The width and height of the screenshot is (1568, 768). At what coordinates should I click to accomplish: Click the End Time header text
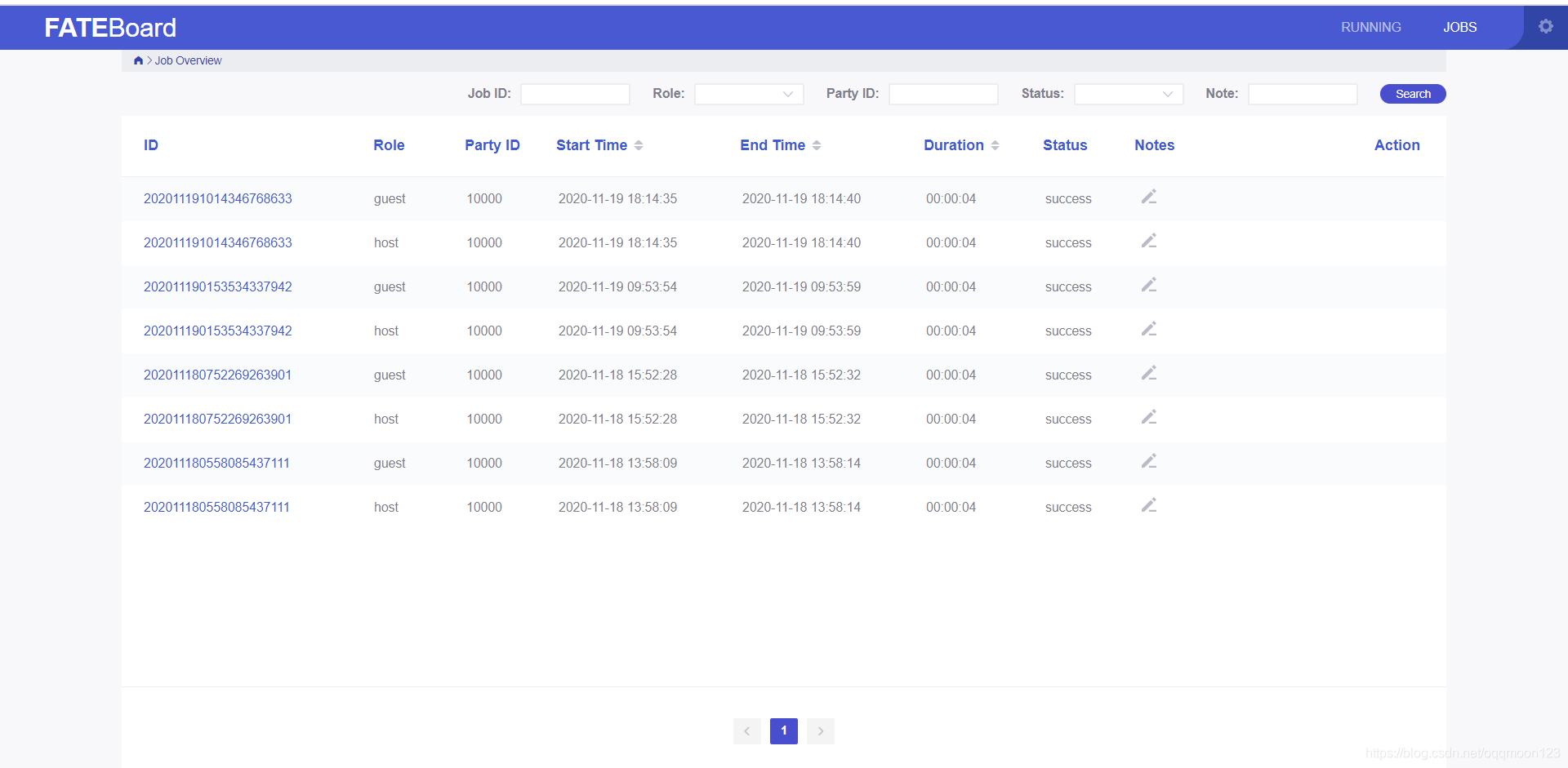point(773,145)
